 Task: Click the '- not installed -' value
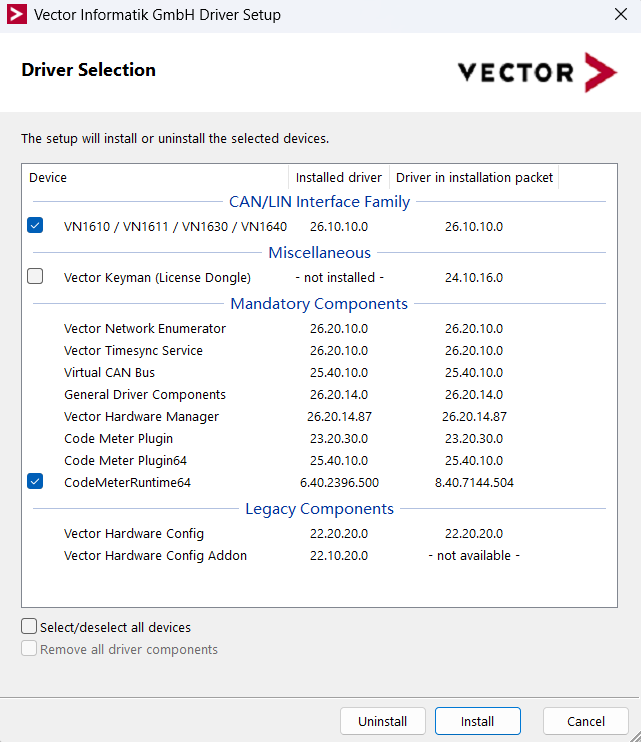pyautogui.click(x=339, y=278)
